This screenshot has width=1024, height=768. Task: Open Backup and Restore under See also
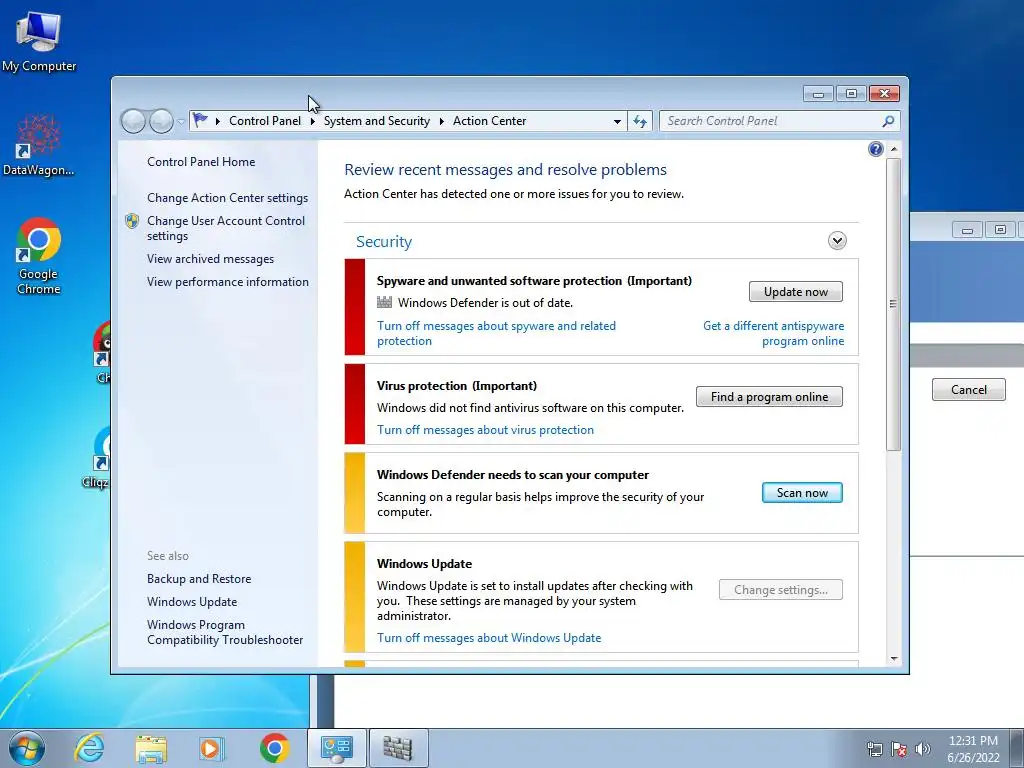point(199,579)
